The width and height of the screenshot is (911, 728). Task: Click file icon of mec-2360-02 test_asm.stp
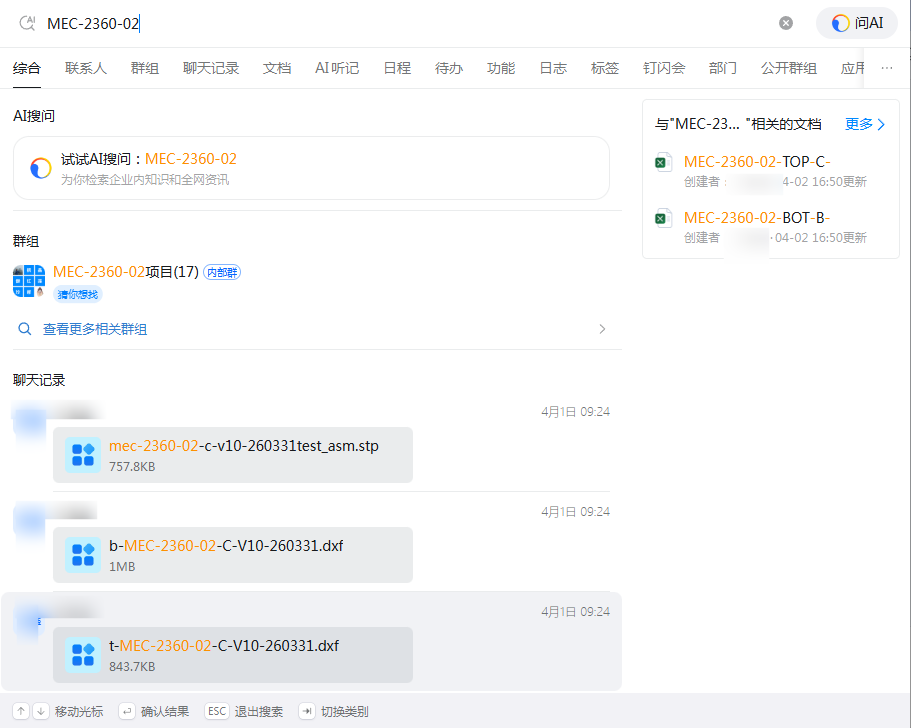point(82,455)
